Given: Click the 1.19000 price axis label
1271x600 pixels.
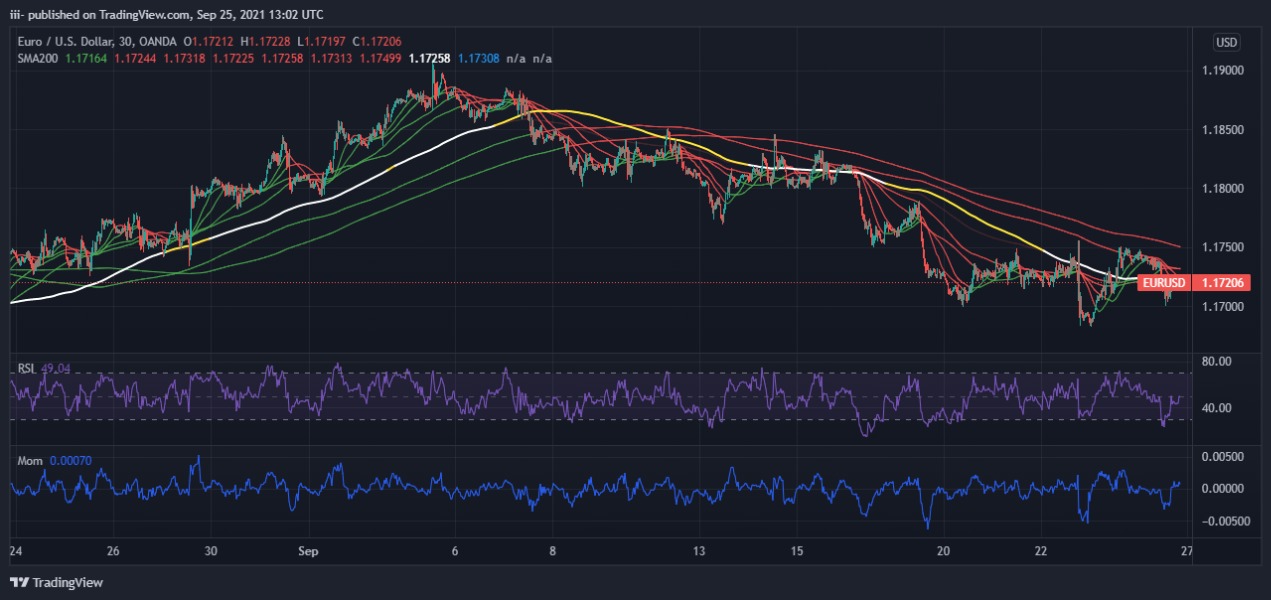Looking at the screenshot, I should coord(1222,71).
